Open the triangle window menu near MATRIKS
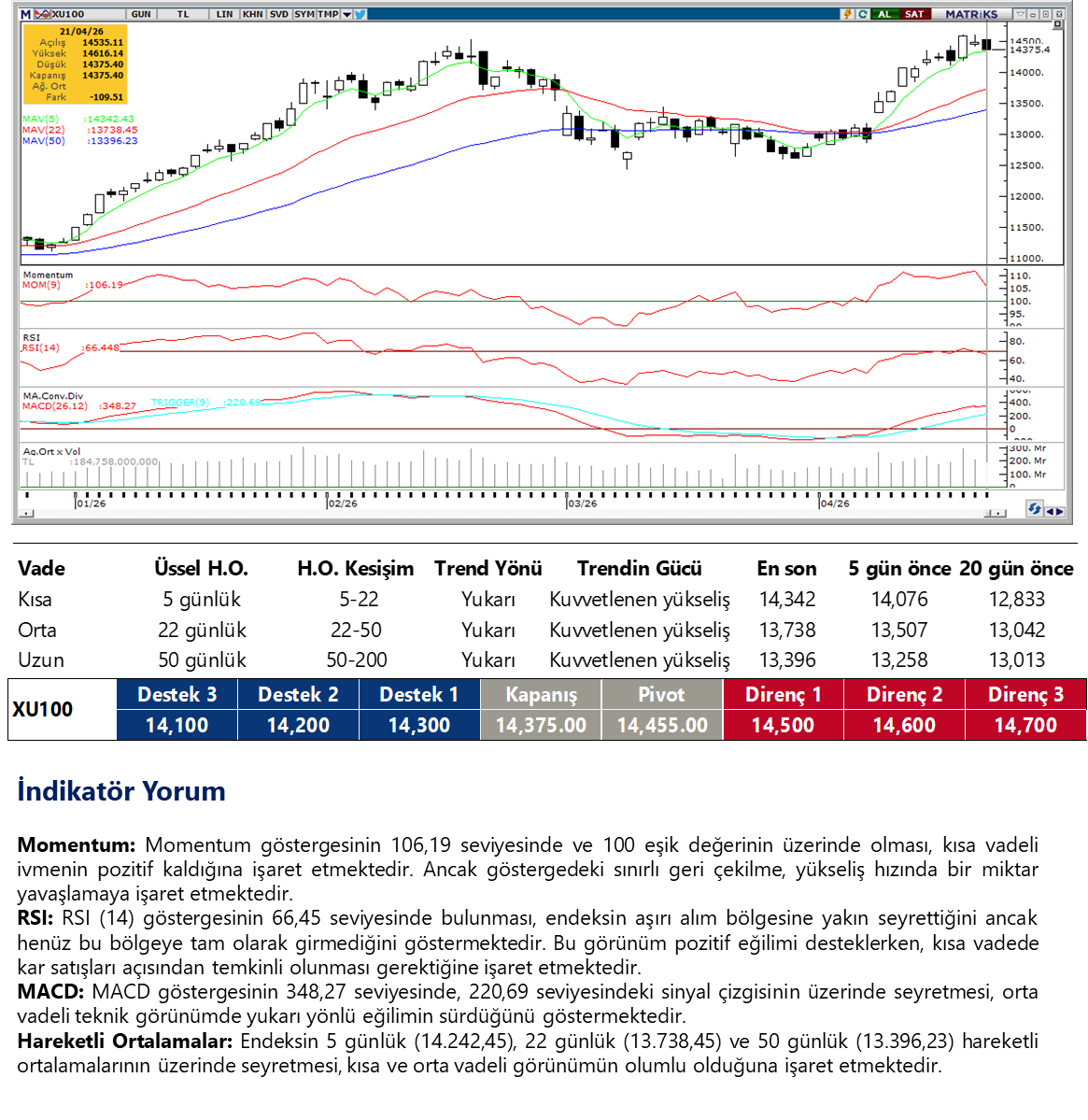Screen dimensions: 1088x1120 point(1021,14)
